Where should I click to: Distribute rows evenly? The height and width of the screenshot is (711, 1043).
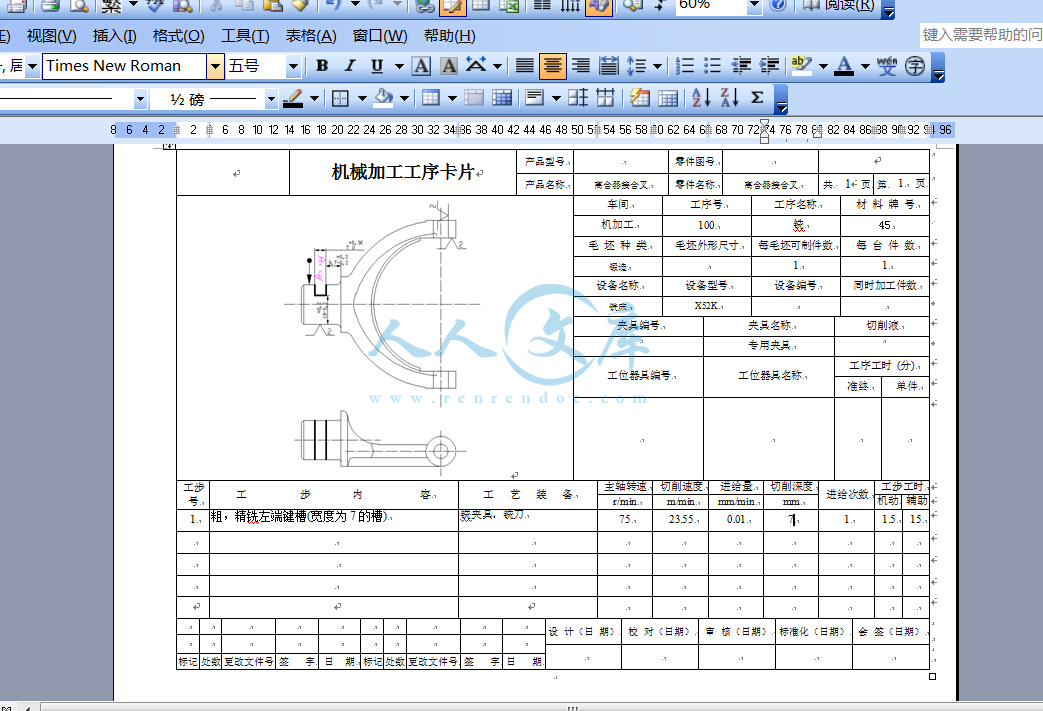(578, 98)
